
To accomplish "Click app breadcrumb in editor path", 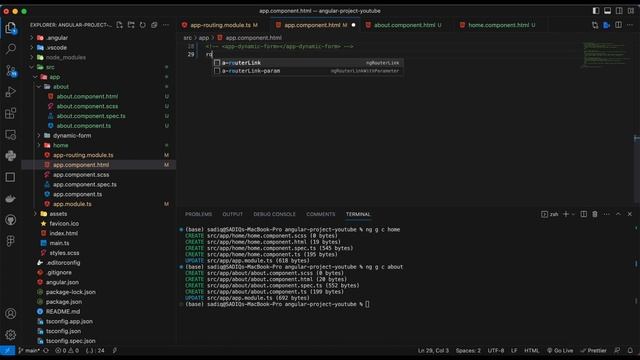I will coord(204,38).
